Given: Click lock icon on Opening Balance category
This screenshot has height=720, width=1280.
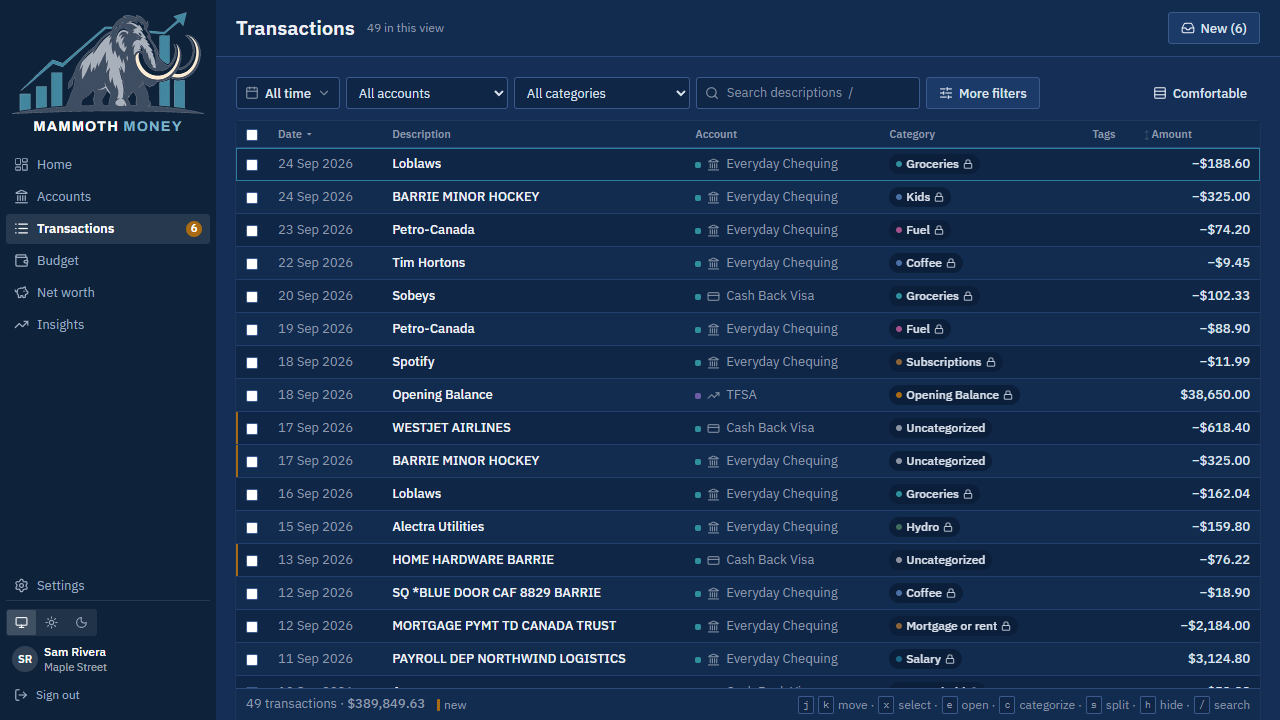Looking at the screenshot, I should point(1008,395).
